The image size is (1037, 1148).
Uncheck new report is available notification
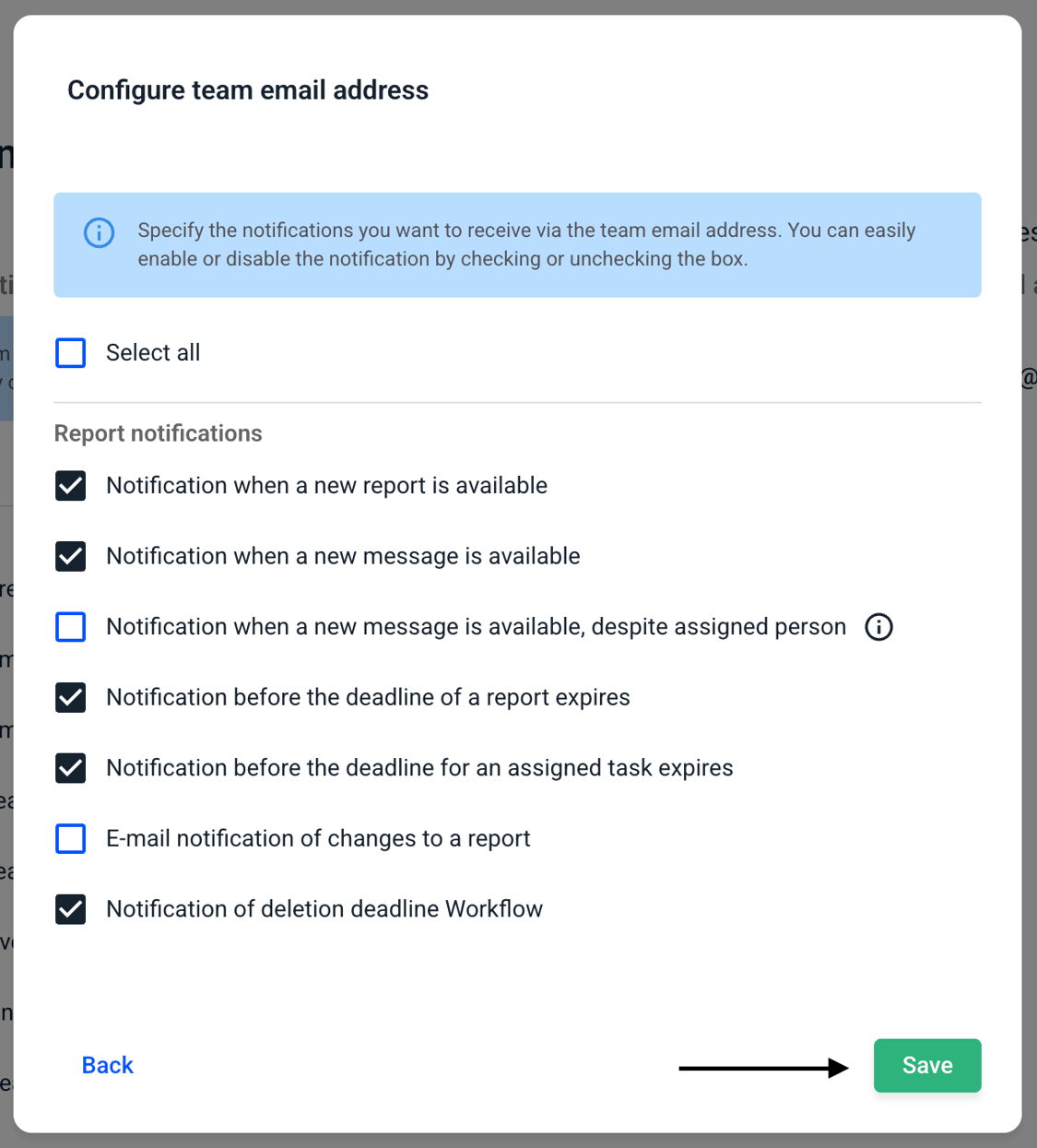(x=71, y=486)
